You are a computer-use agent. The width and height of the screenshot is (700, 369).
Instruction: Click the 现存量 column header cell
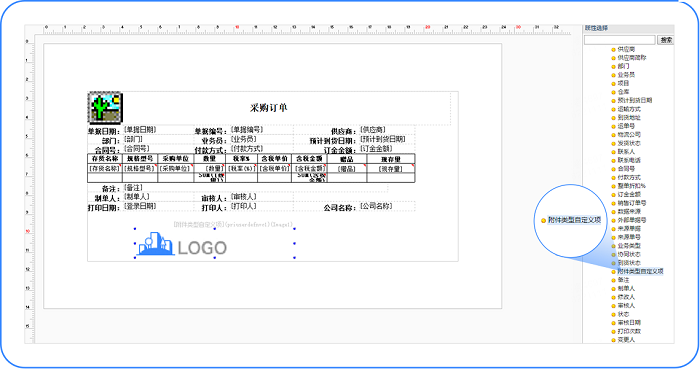(x=391, y=159)
